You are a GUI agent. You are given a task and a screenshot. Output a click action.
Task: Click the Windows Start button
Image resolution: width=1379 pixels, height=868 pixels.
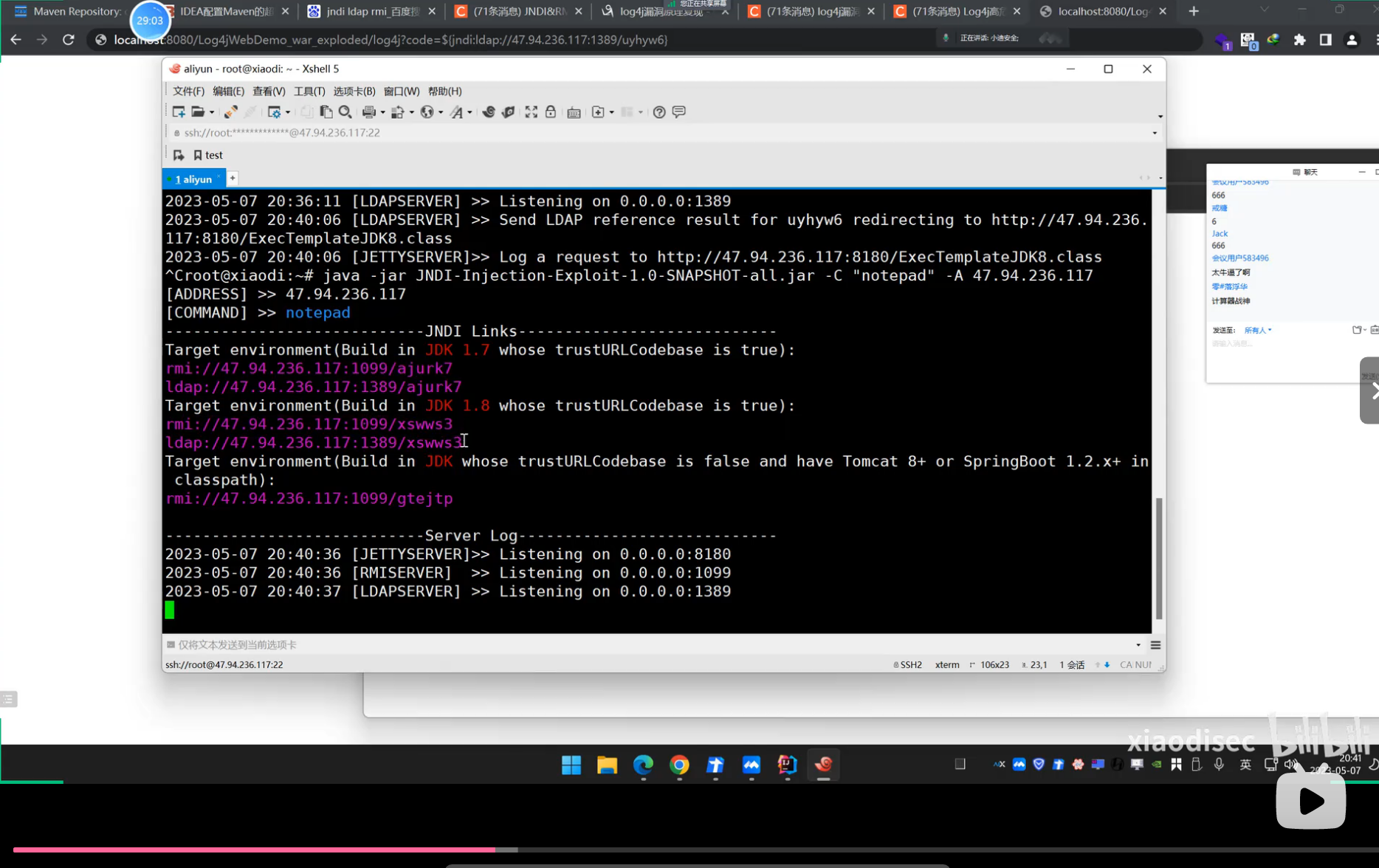point(571,765)
